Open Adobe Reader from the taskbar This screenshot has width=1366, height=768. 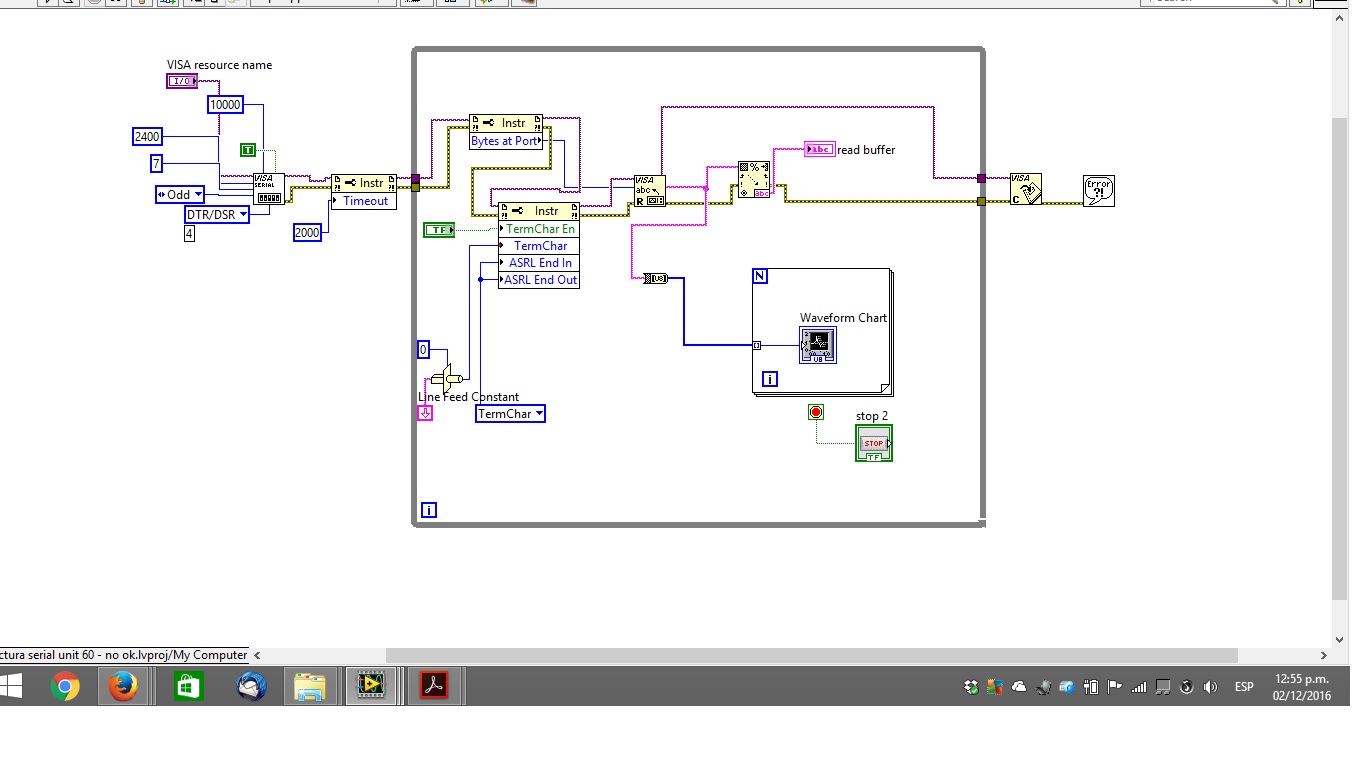click(434, 686)
